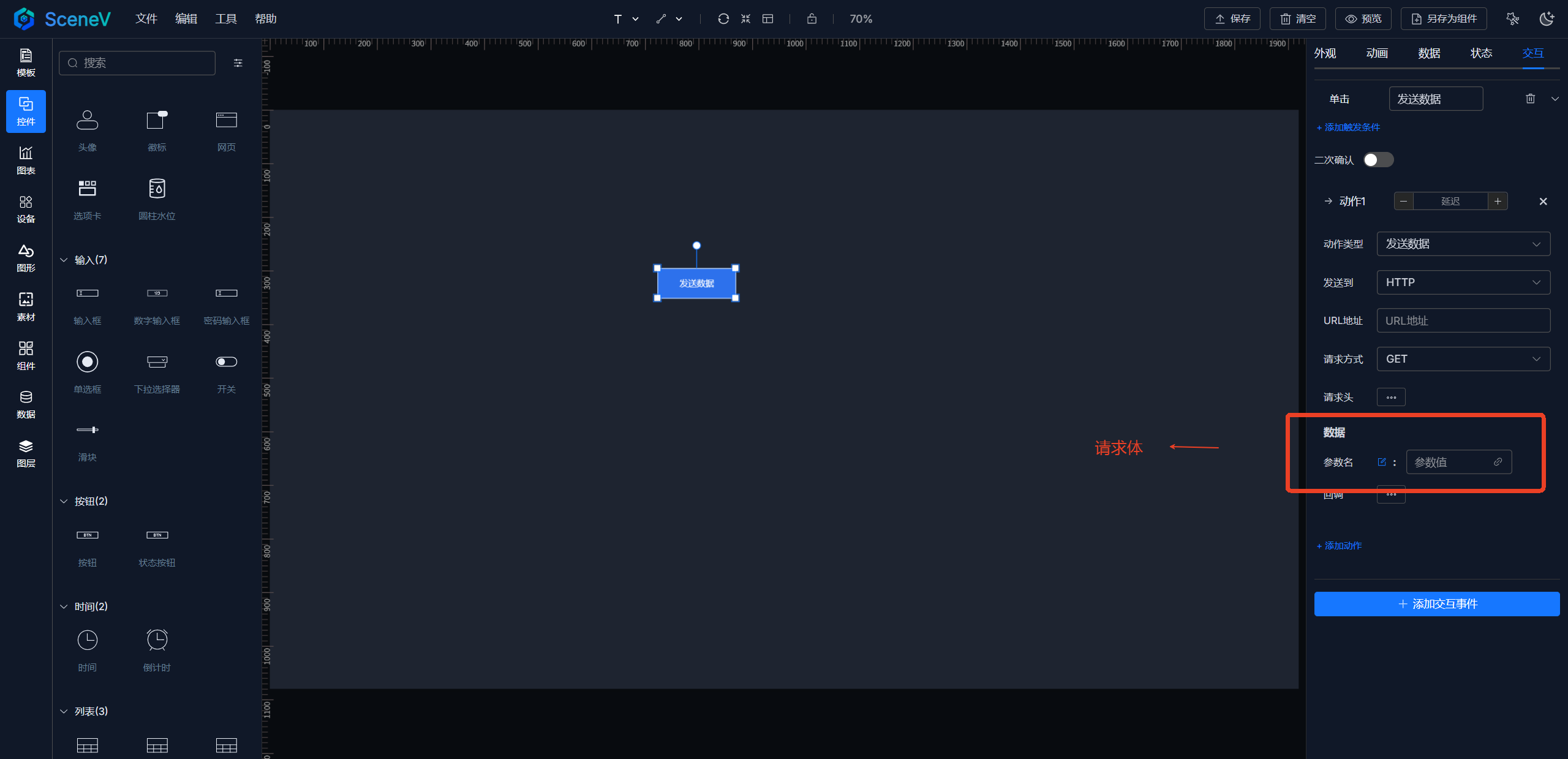Select the 图表 chart sidebar icon
Viewport: 1568px width, 759px height.
(26, 160)
